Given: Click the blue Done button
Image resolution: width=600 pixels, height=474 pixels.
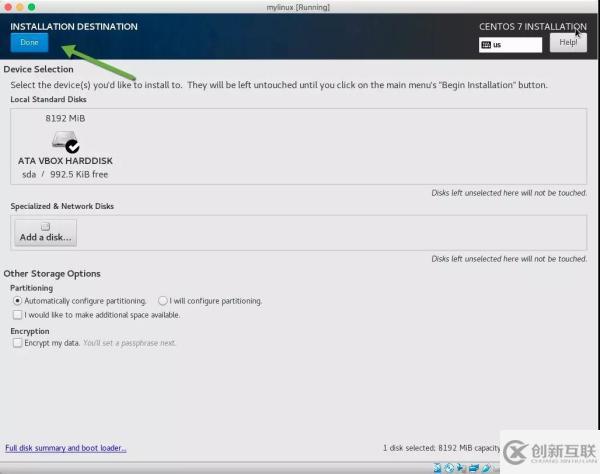Looking at the screenshot, I should coord(29,42).
